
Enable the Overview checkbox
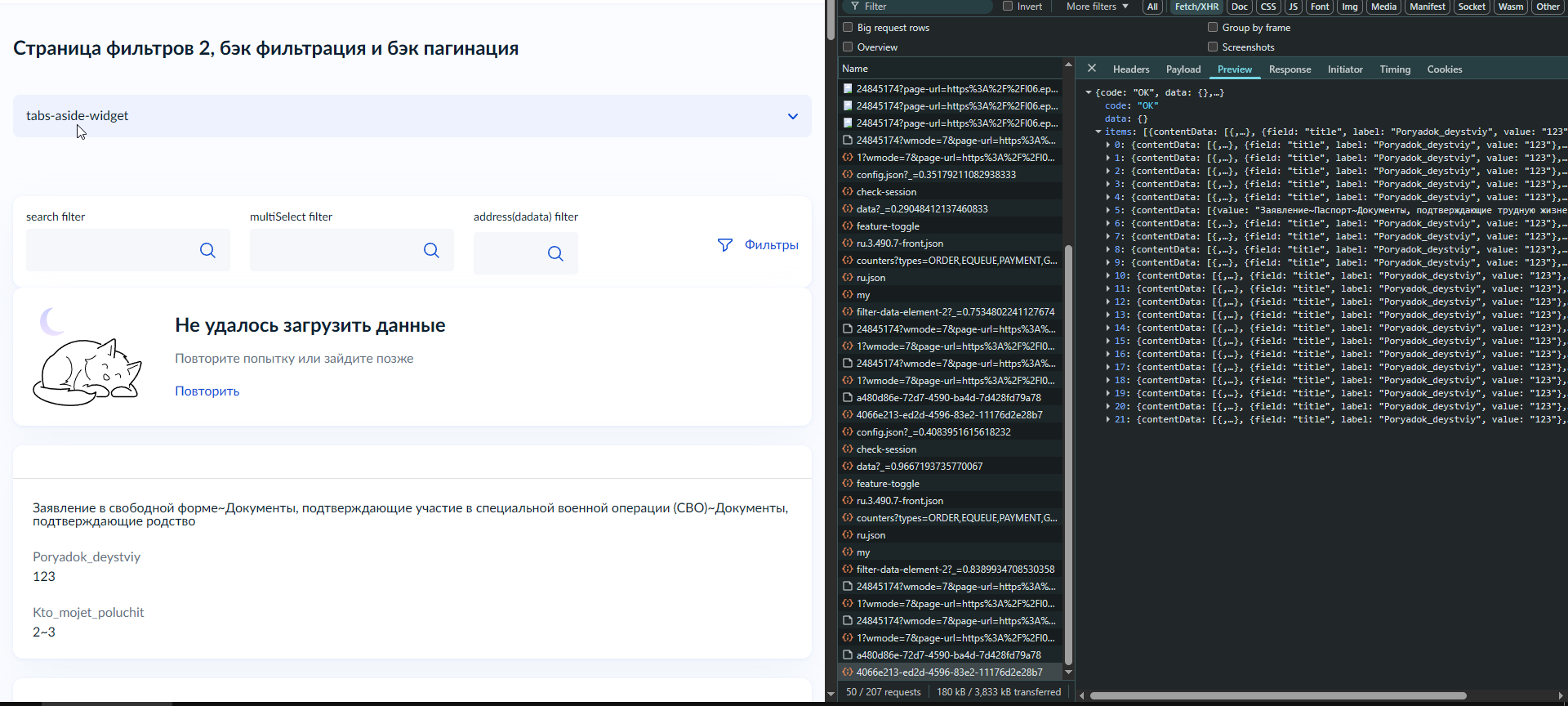(848, 47)
